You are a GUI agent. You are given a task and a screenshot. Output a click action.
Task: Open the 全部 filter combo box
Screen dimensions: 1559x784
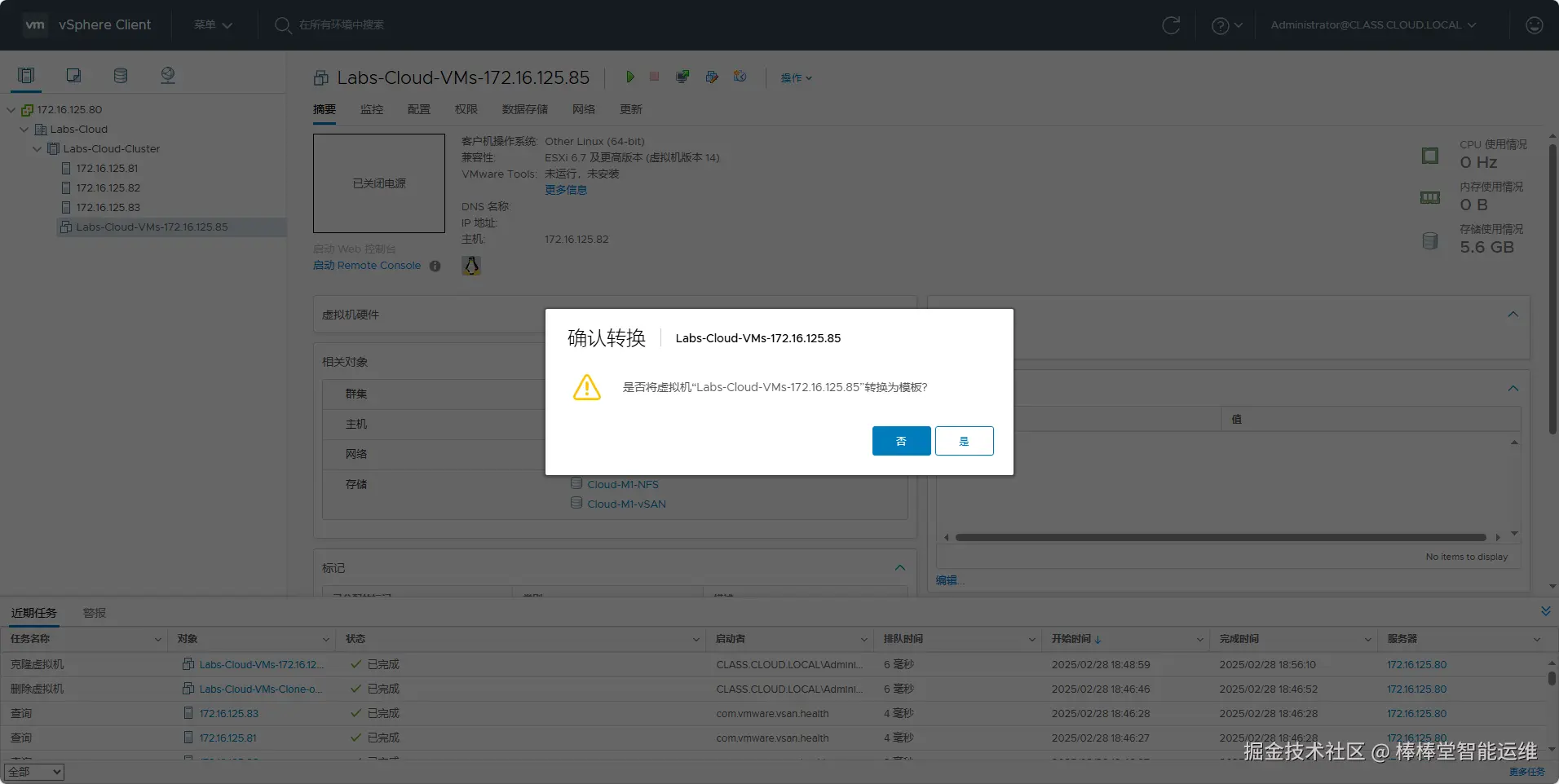tap(33, 772)
